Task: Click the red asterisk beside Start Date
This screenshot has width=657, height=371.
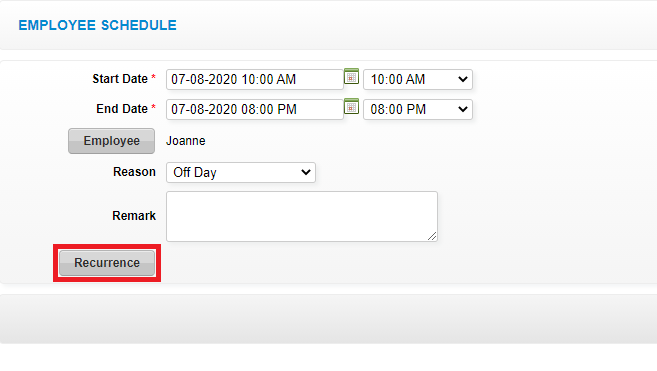Action: click(154, 78)
